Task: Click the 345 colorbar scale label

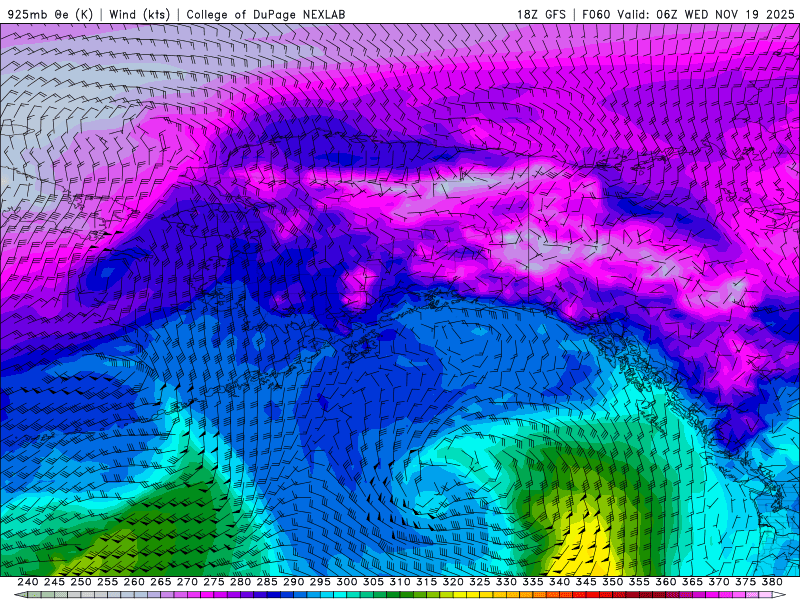Action: [586, 582]
